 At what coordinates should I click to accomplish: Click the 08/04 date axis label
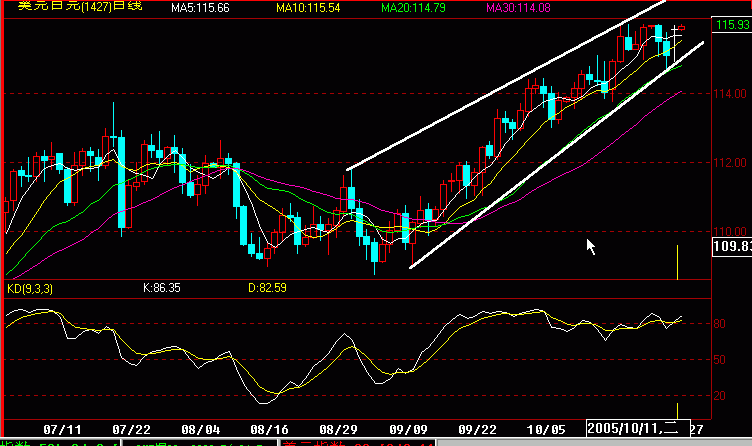200,429
